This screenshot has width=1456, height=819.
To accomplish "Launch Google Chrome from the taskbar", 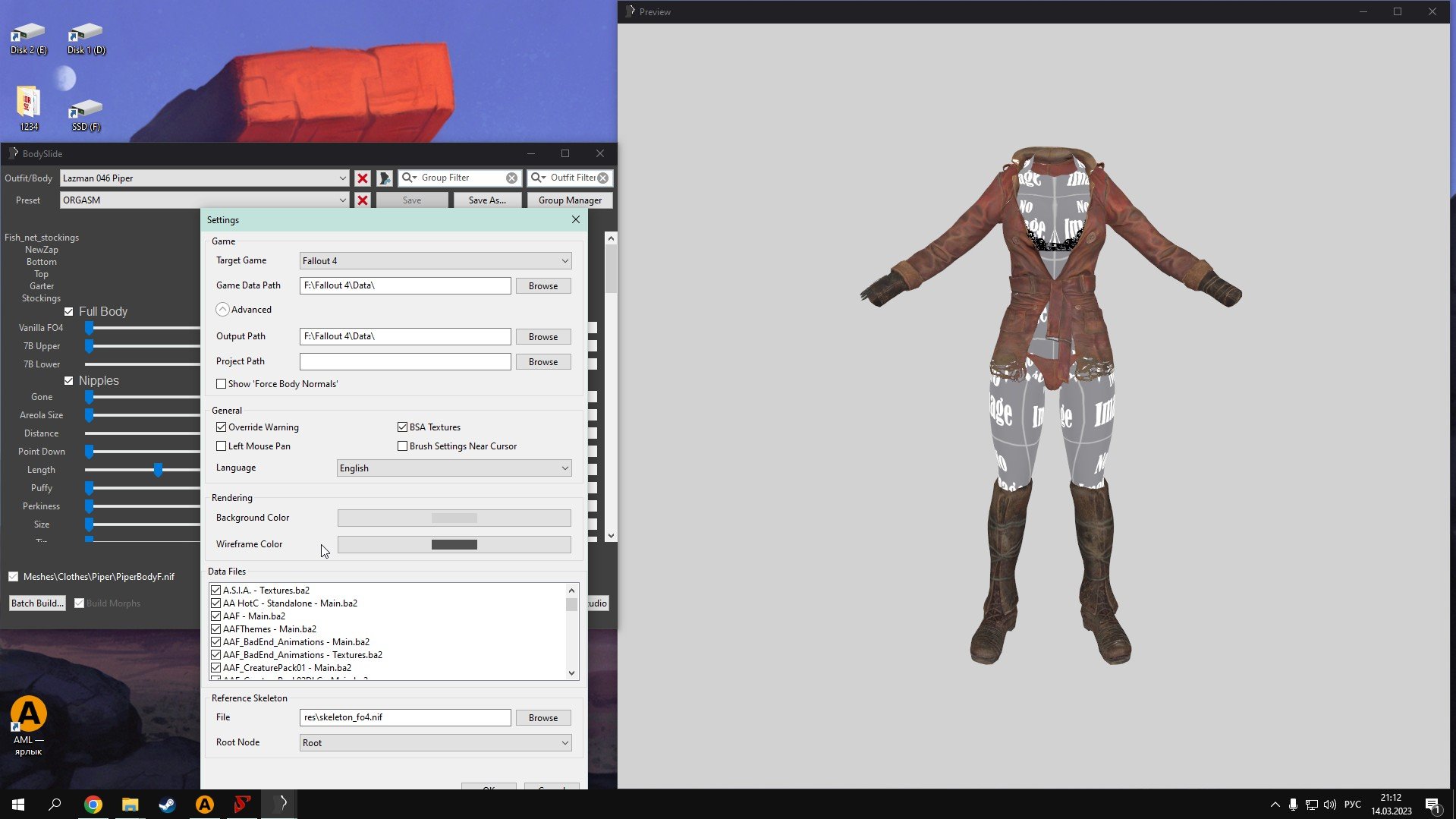I will (93, 805).
